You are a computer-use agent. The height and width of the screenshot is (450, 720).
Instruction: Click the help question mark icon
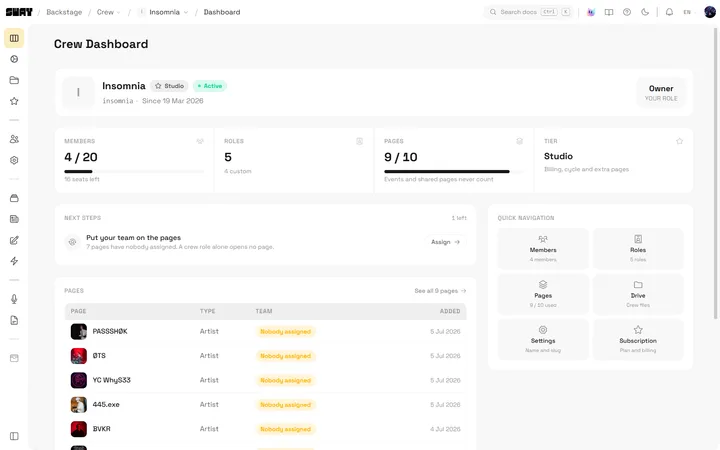(627, 12)
